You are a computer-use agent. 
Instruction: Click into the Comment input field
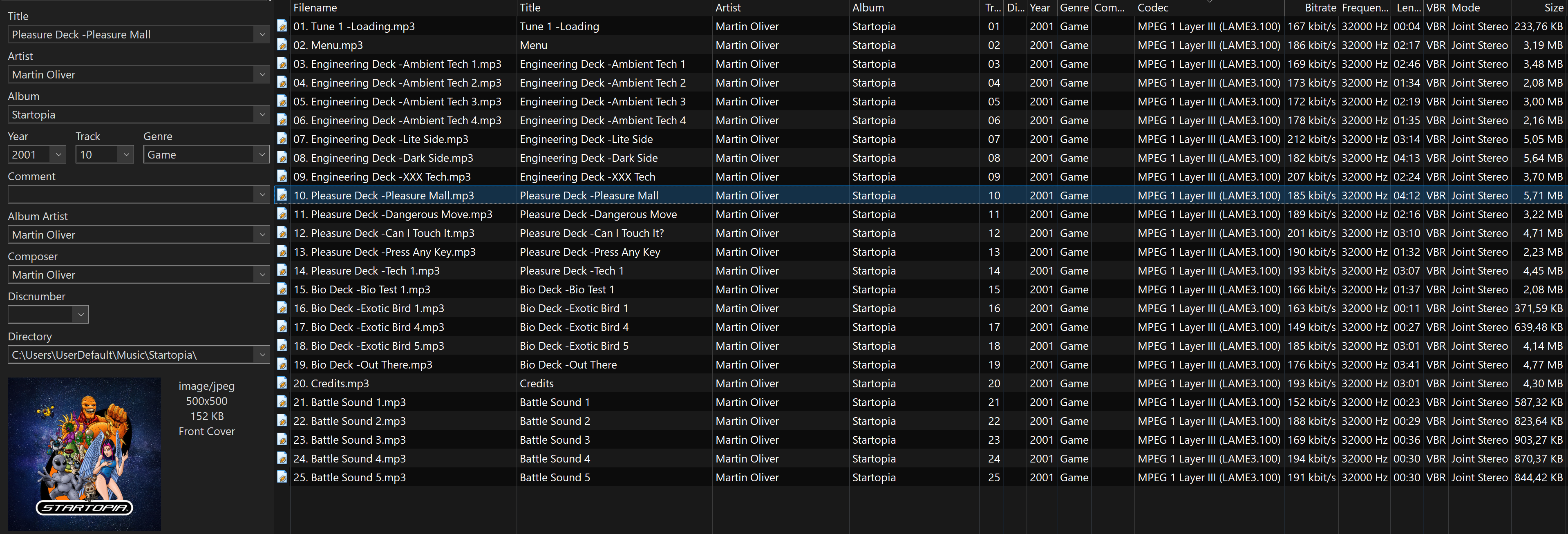pos(131,195)
